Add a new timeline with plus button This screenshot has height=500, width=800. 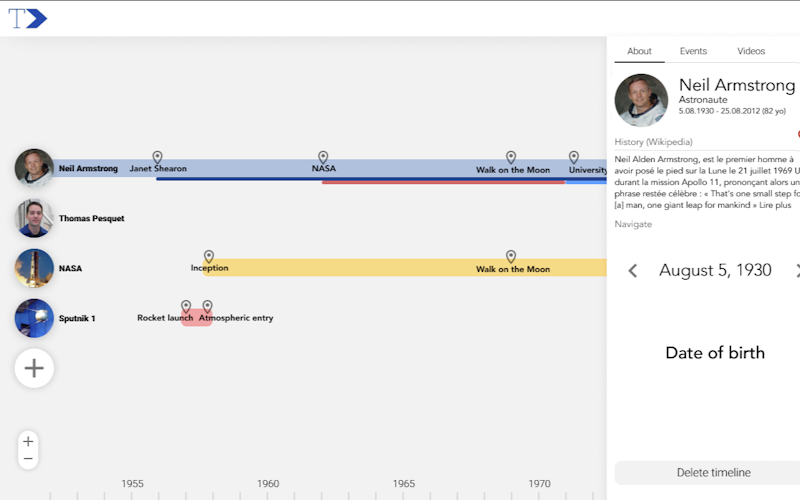coord(34,368)
